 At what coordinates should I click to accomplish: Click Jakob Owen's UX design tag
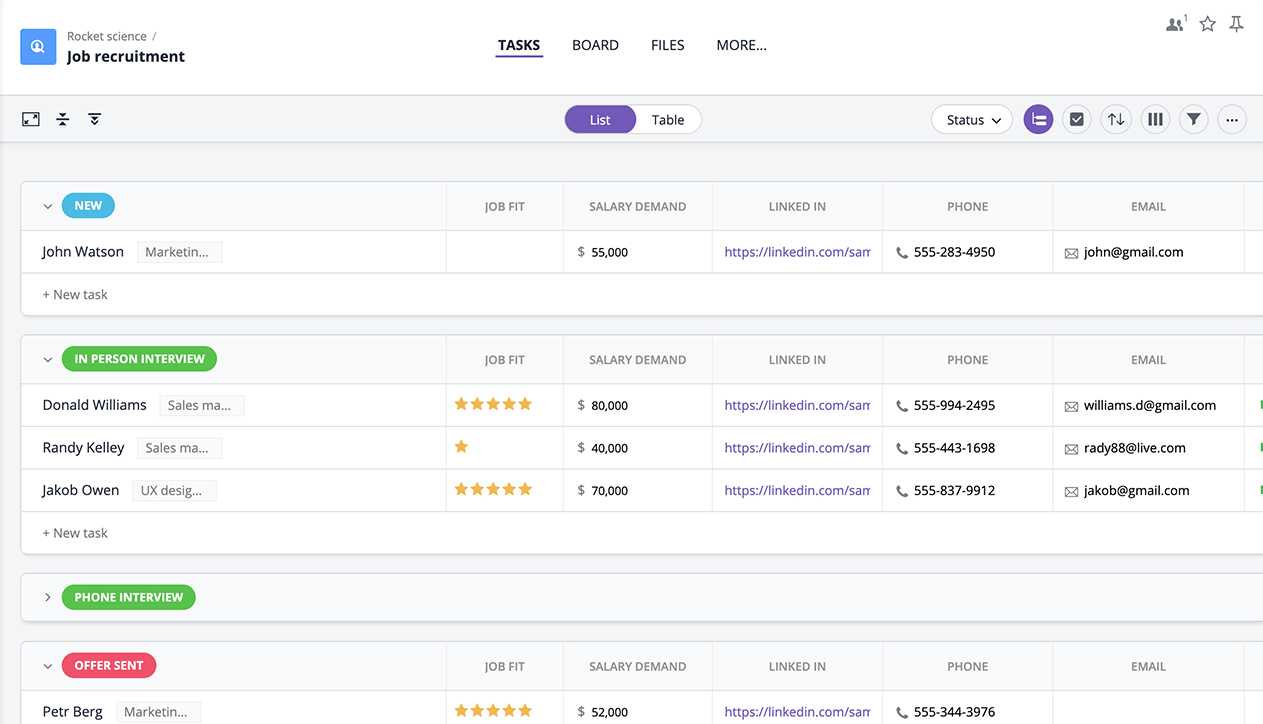pos(174,490)
